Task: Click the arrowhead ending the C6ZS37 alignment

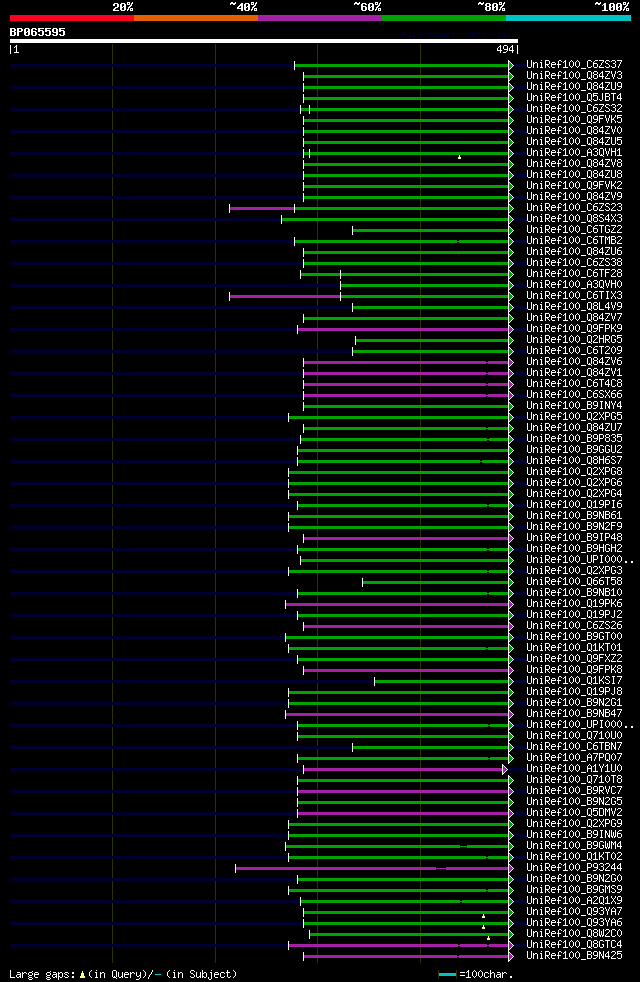Action: [511, 65]
